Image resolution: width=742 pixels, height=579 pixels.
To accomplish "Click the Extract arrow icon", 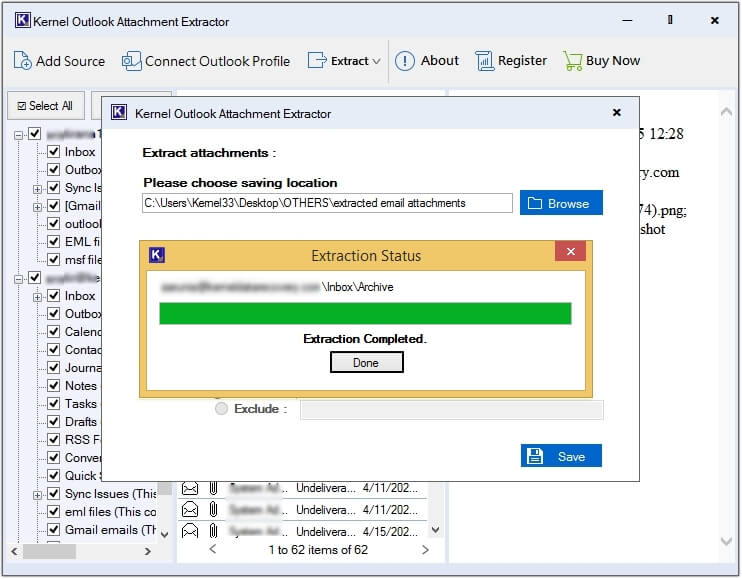I will (x=317, y=61).
